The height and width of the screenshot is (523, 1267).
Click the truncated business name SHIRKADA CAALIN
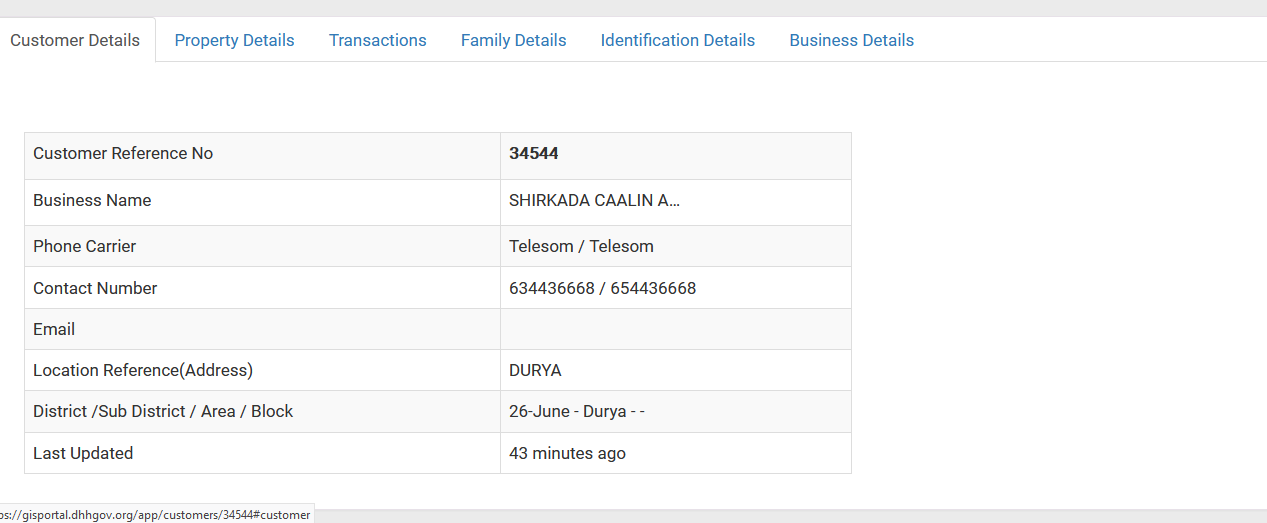point(594,200)
